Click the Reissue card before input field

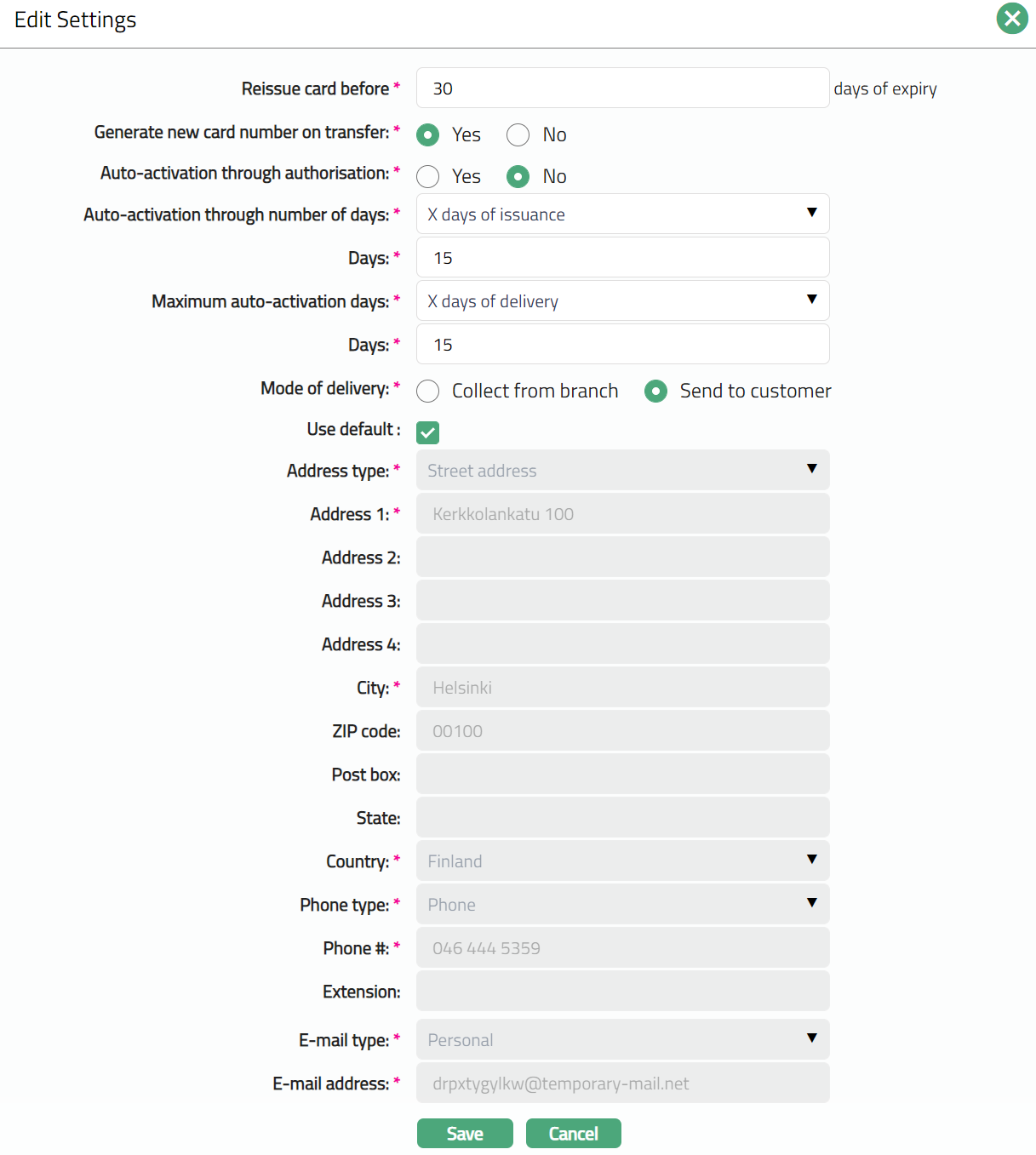coord(622,88)
